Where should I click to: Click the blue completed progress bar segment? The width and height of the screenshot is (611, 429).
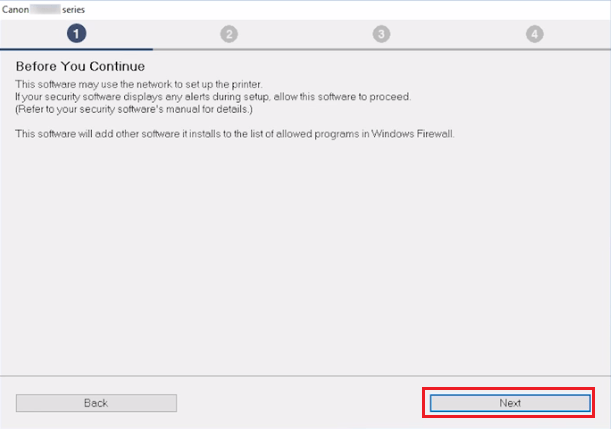[x=76, y=49]
